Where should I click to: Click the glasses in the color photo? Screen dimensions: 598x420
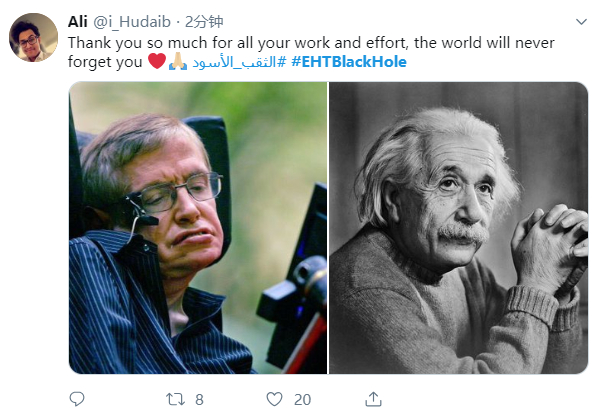[x=175, y=194]
